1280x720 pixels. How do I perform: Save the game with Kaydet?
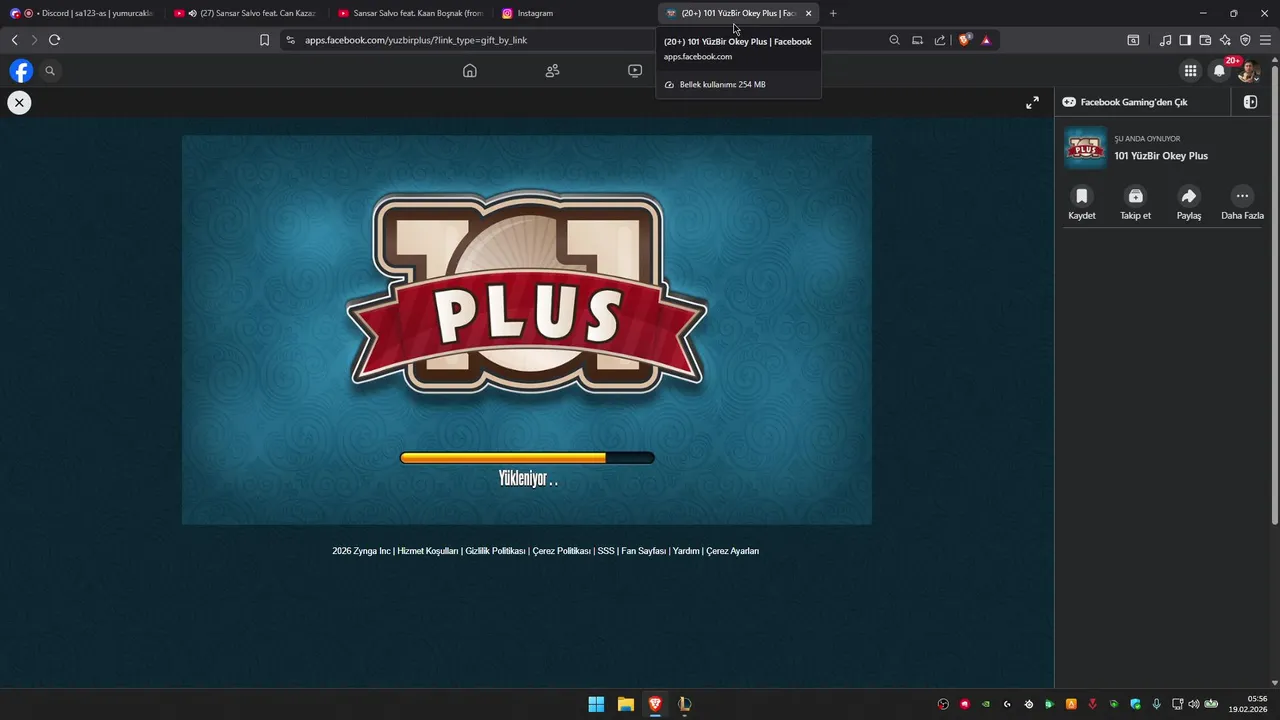point(1082,203)
